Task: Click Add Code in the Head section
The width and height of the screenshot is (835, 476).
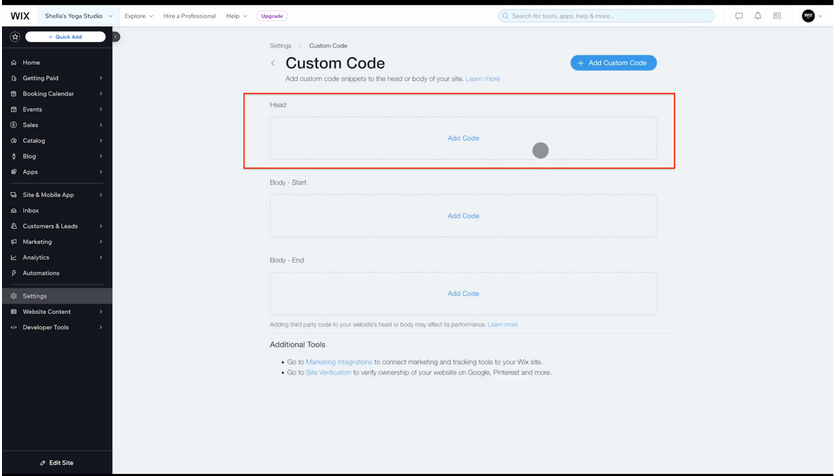Action: tap(463, 138)
